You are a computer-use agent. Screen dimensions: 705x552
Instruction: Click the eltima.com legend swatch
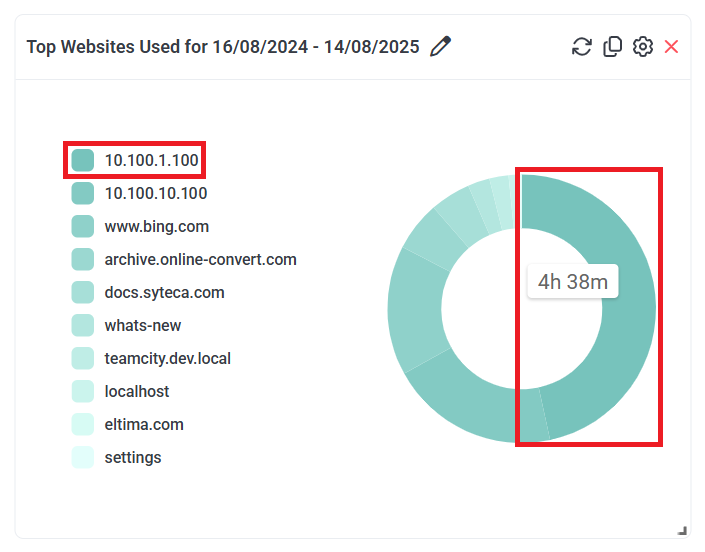[x=83, y=424]
